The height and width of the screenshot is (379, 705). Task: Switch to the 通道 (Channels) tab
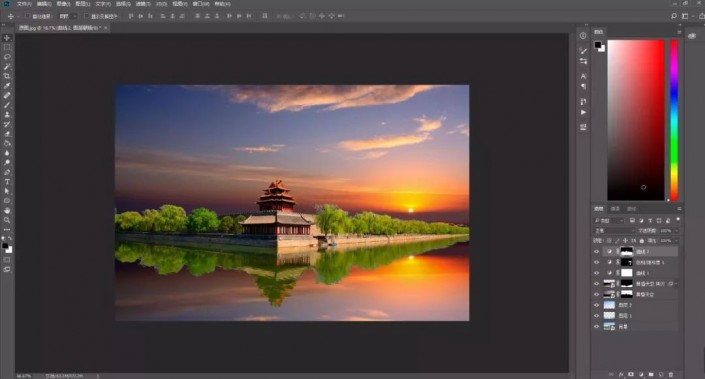click(615, 209)
